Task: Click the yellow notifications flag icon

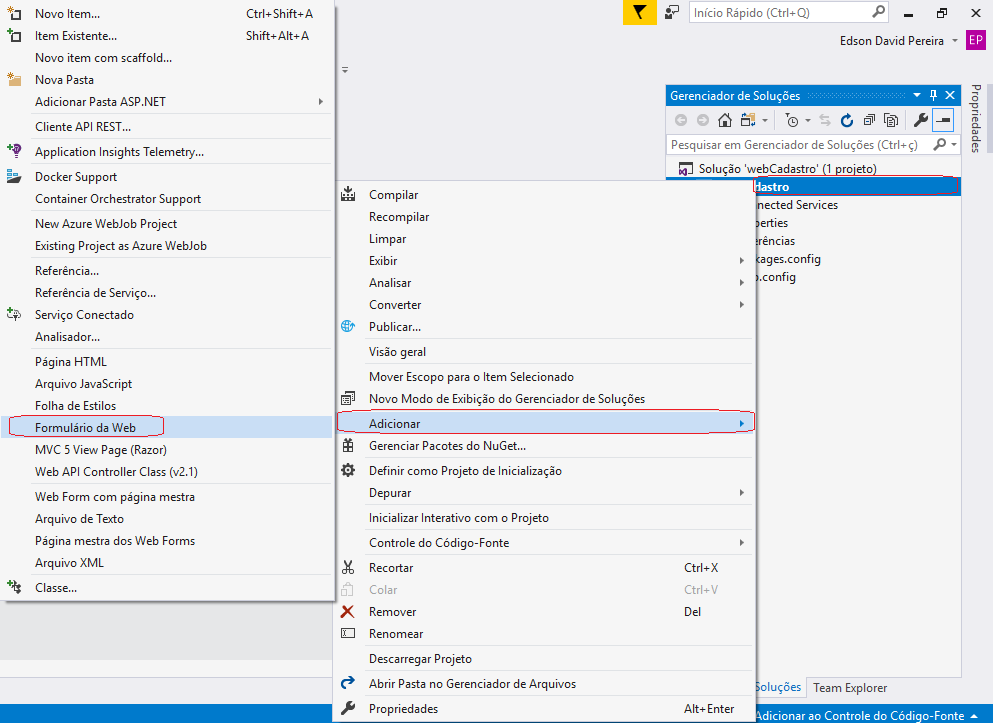Action: point(638,13)
